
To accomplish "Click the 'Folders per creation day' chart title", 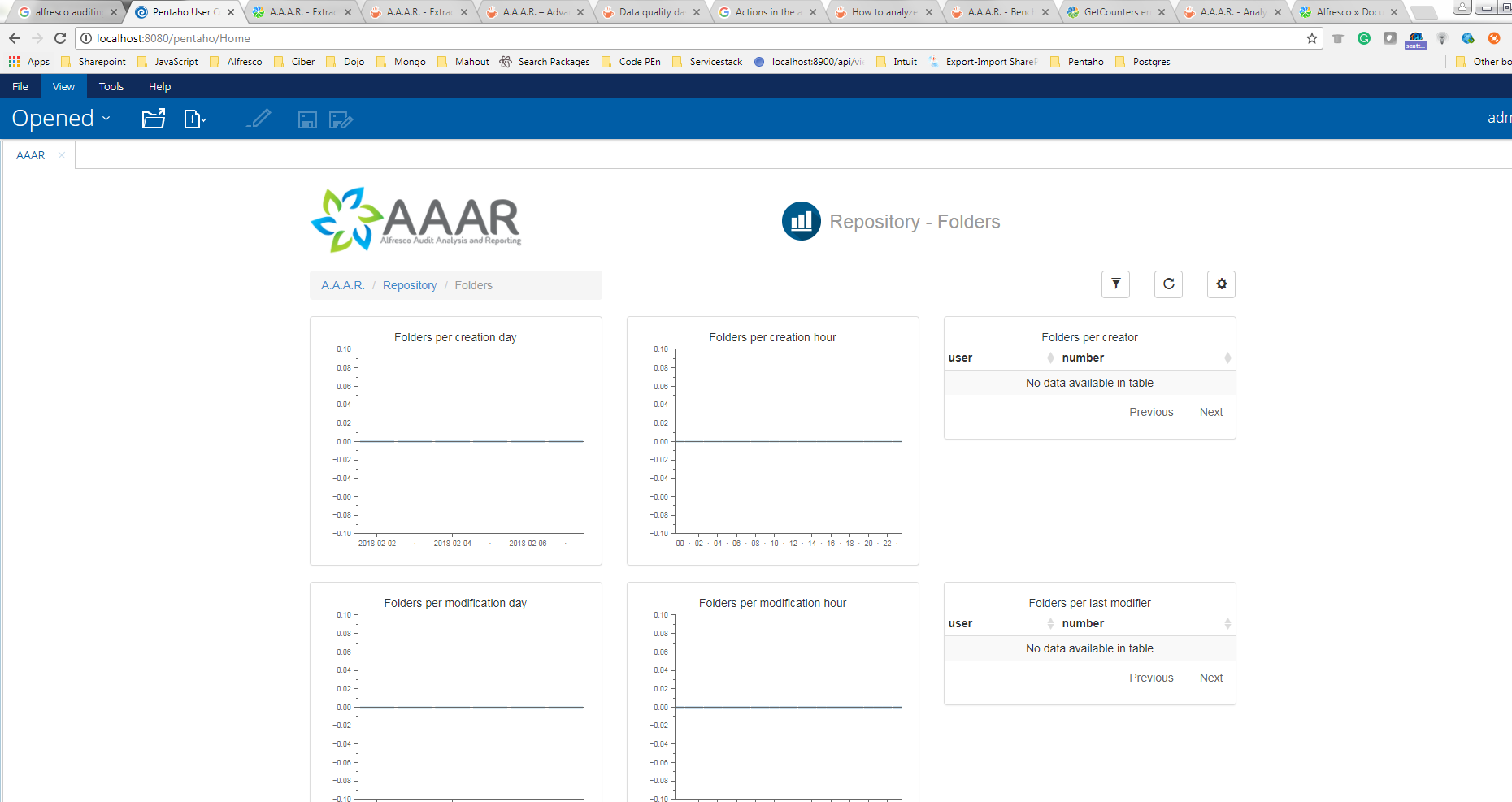I will pyautogui.click(x=455, y=337).
